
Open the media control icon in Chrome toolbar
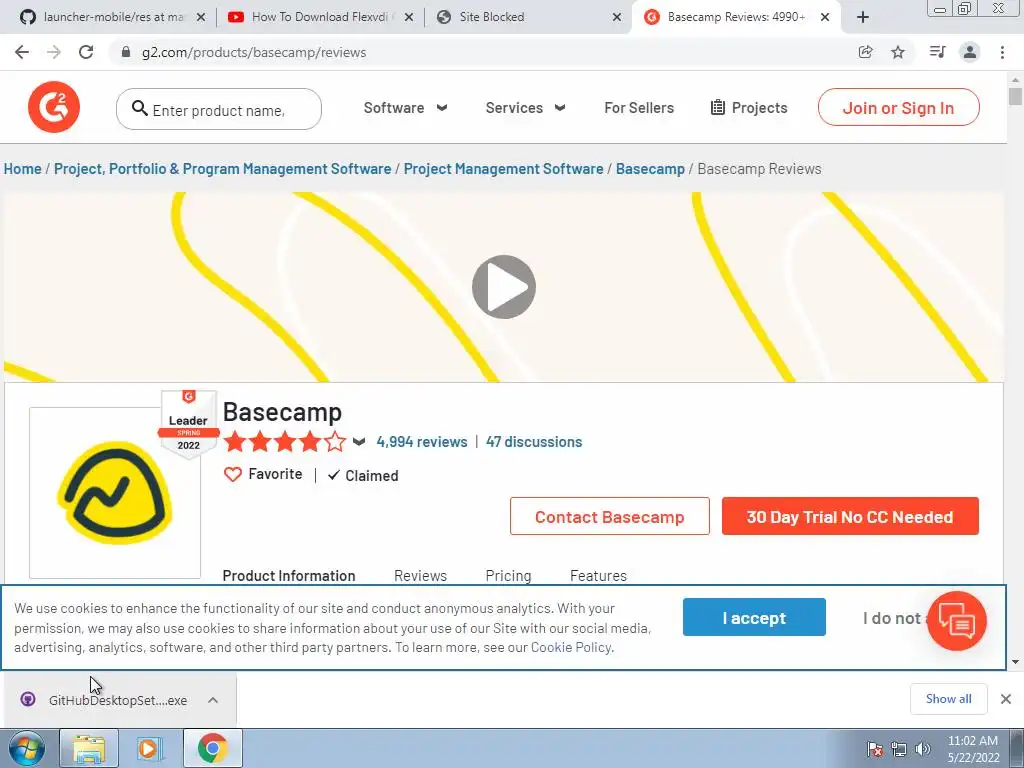[x=937, y=52]
